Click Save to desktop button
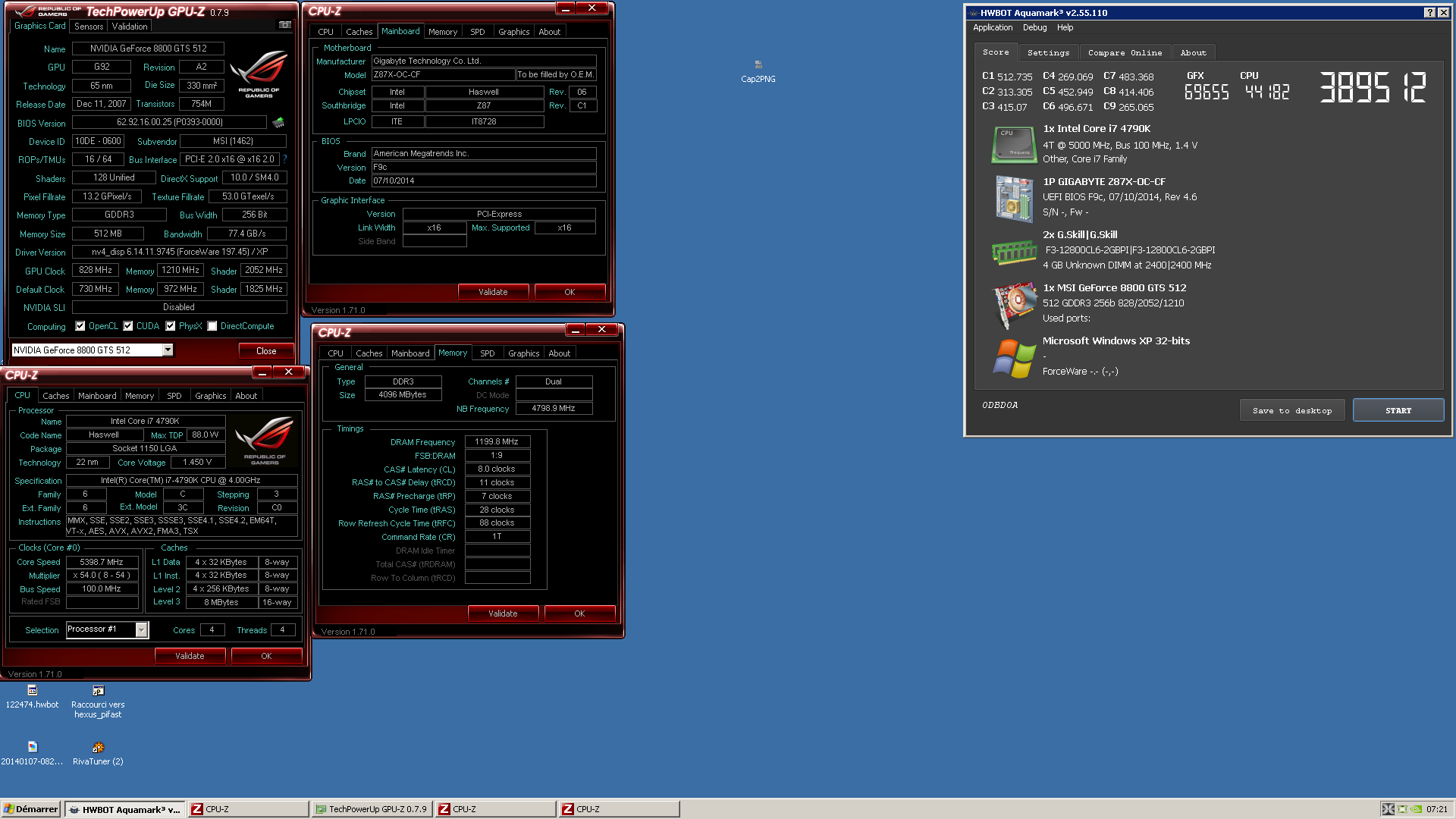This screenshot has width=1456, height=819. pos(1291,410)
